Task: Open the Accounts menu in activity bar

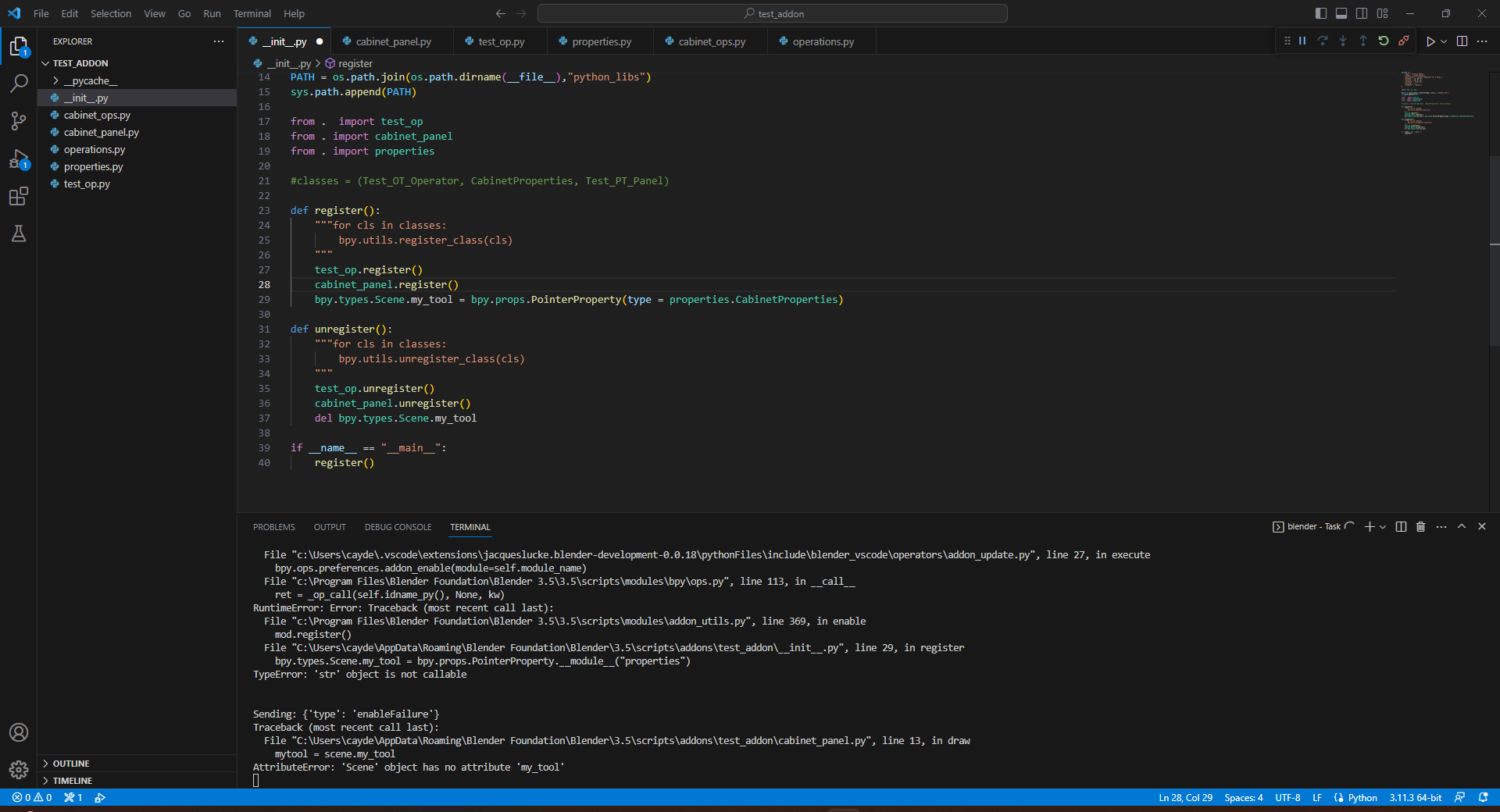Action: 19,732
